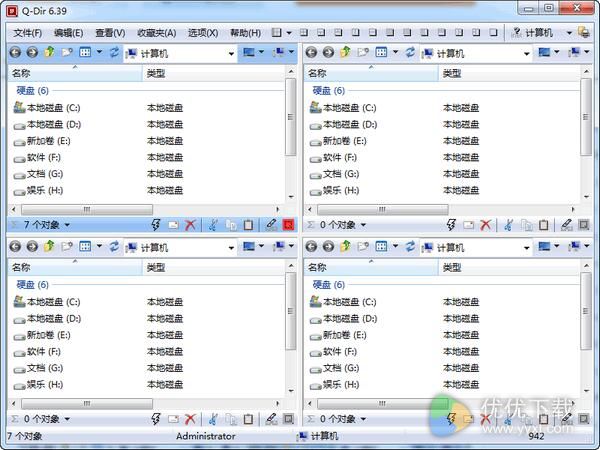Open address dropdown in bottom-left pane
The image size is (600, 450).
(231, 248)
